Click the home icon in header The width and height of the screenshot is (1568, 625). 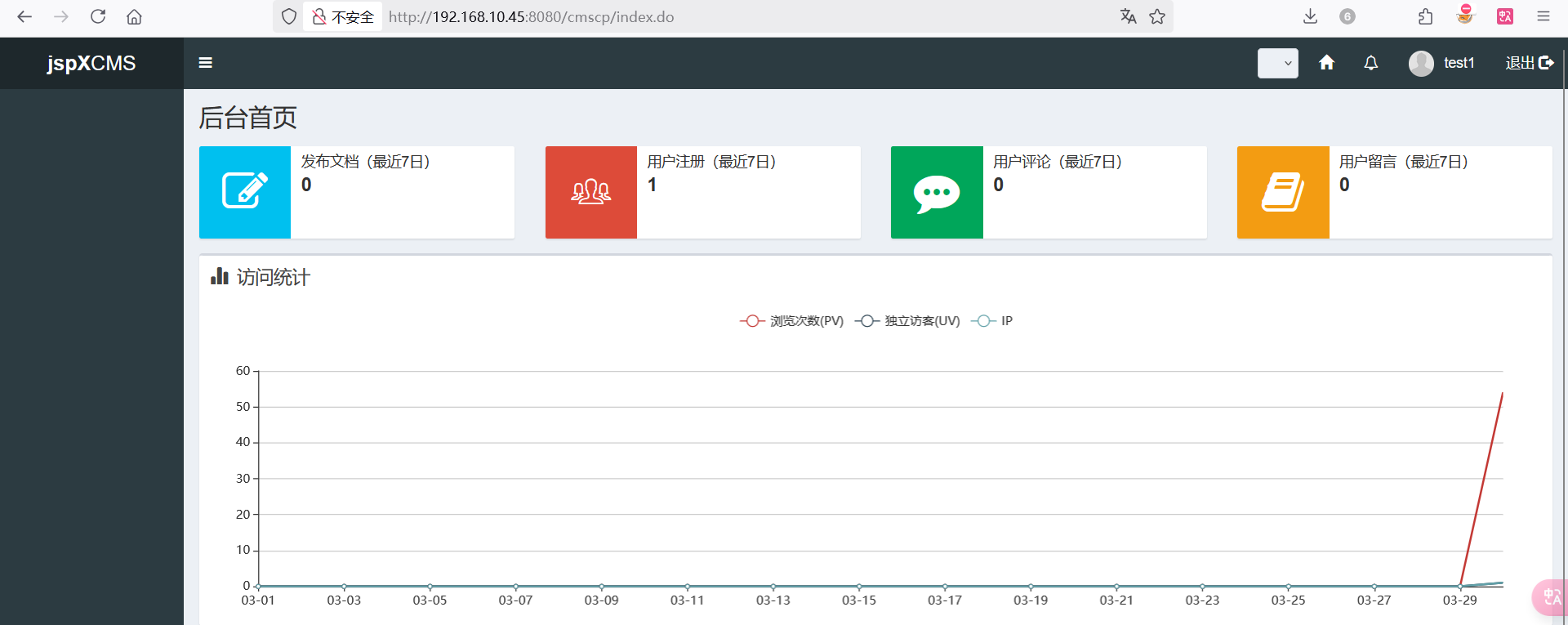tap(1326, 63)
